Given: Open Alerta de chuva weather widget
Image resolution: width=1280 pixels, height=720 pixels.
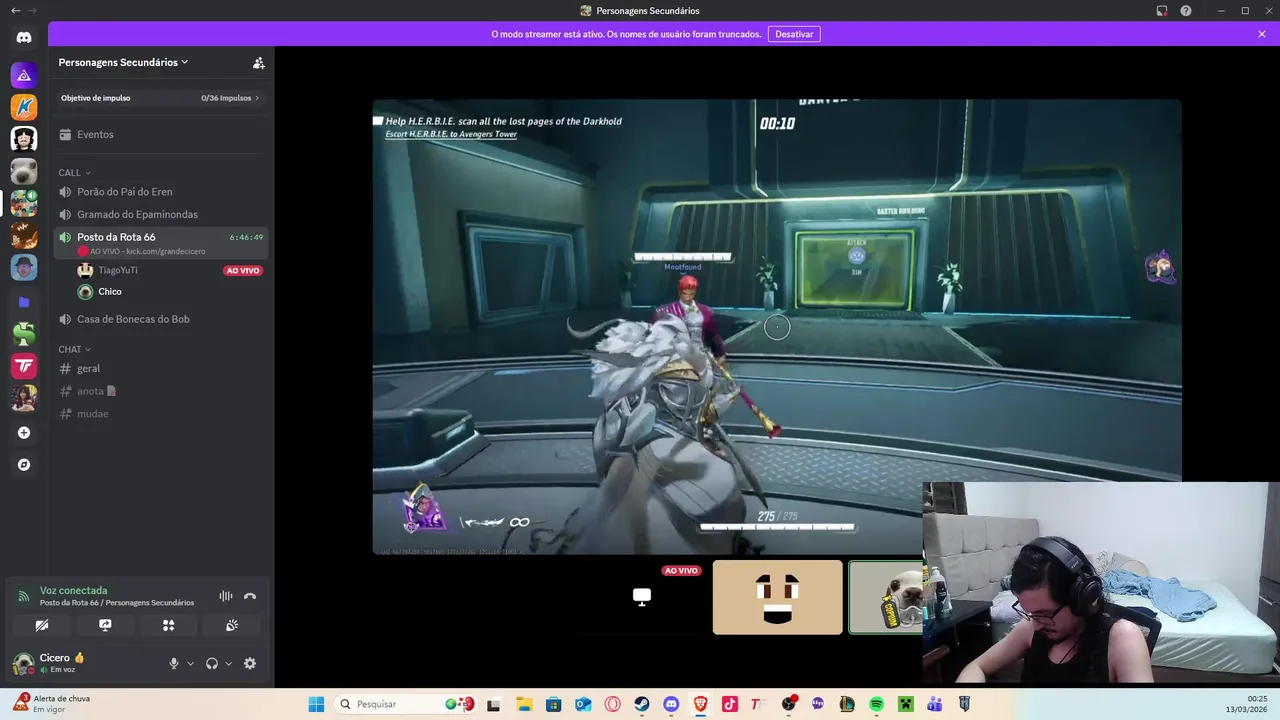Looking at the screenshot, I should (x=52, y=704).
